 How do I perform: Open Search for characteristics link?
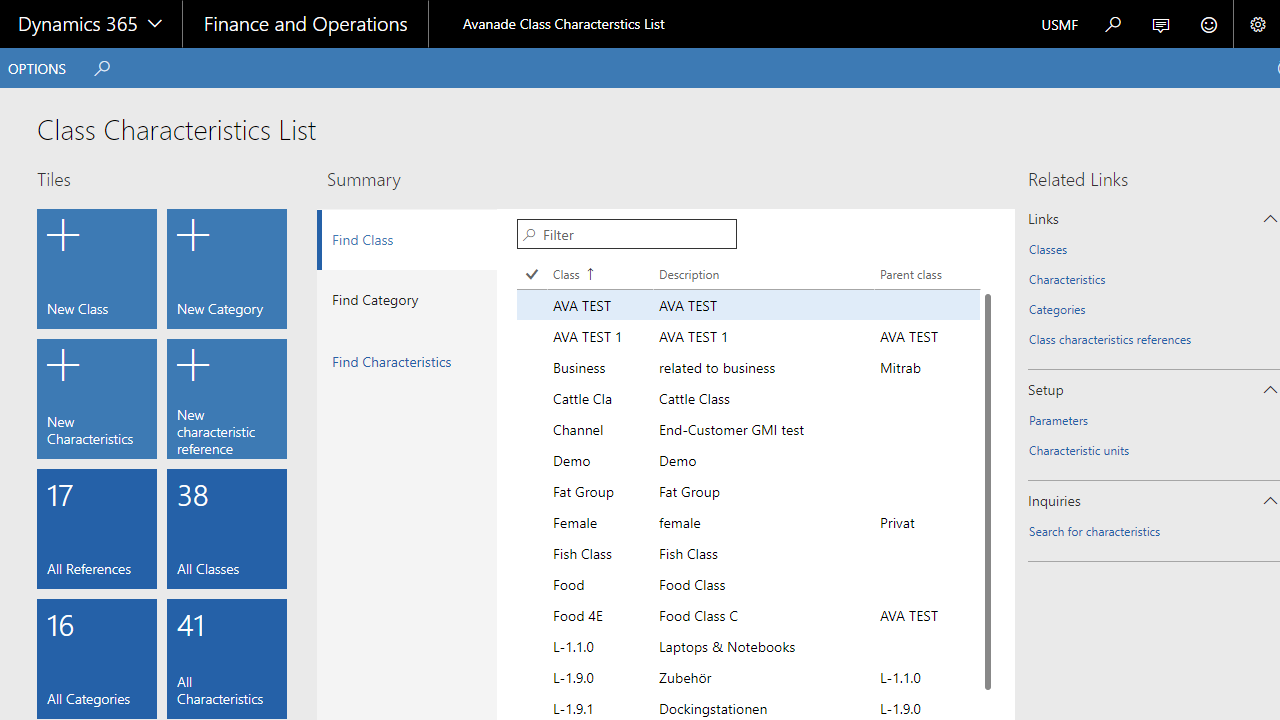pyautogui.click(x=1094, y=532)
